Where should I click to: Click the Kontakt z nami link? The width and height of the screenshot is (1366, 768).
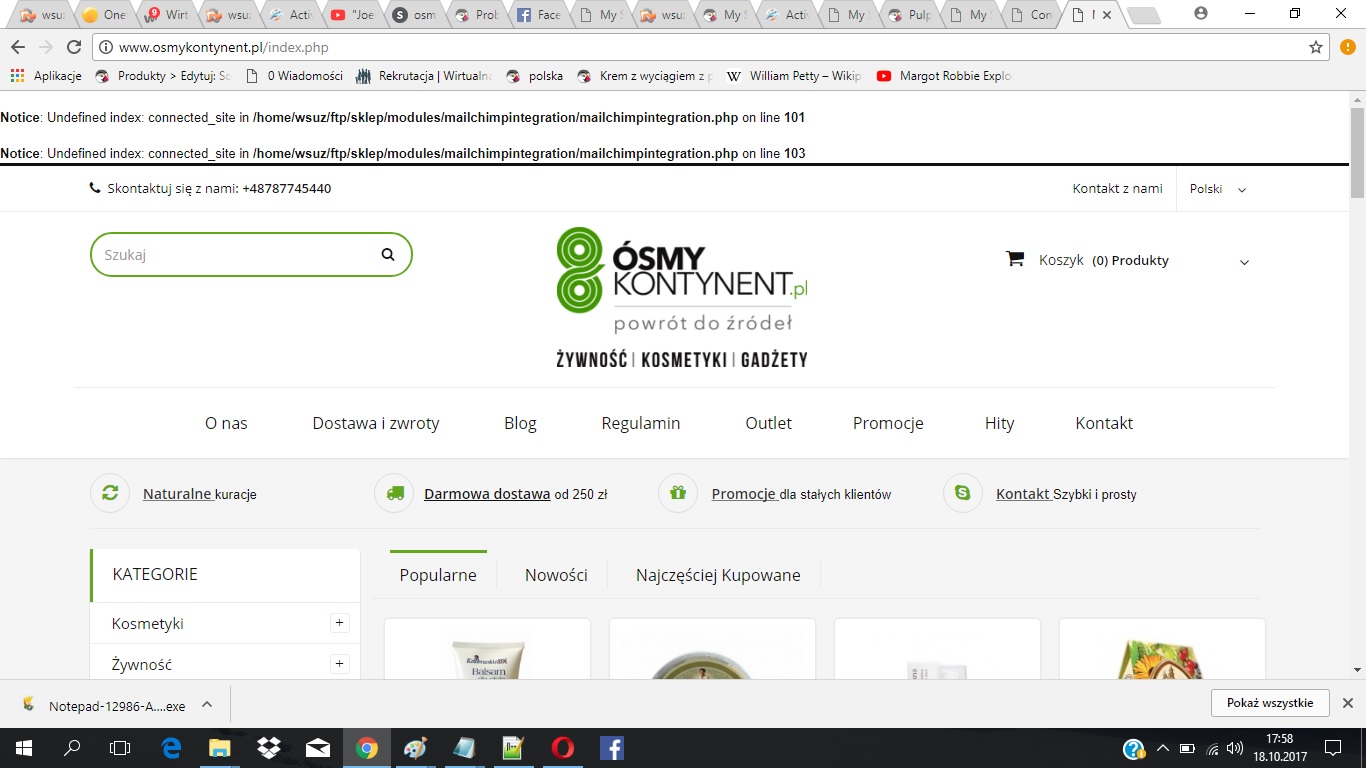click(1118, 188)
